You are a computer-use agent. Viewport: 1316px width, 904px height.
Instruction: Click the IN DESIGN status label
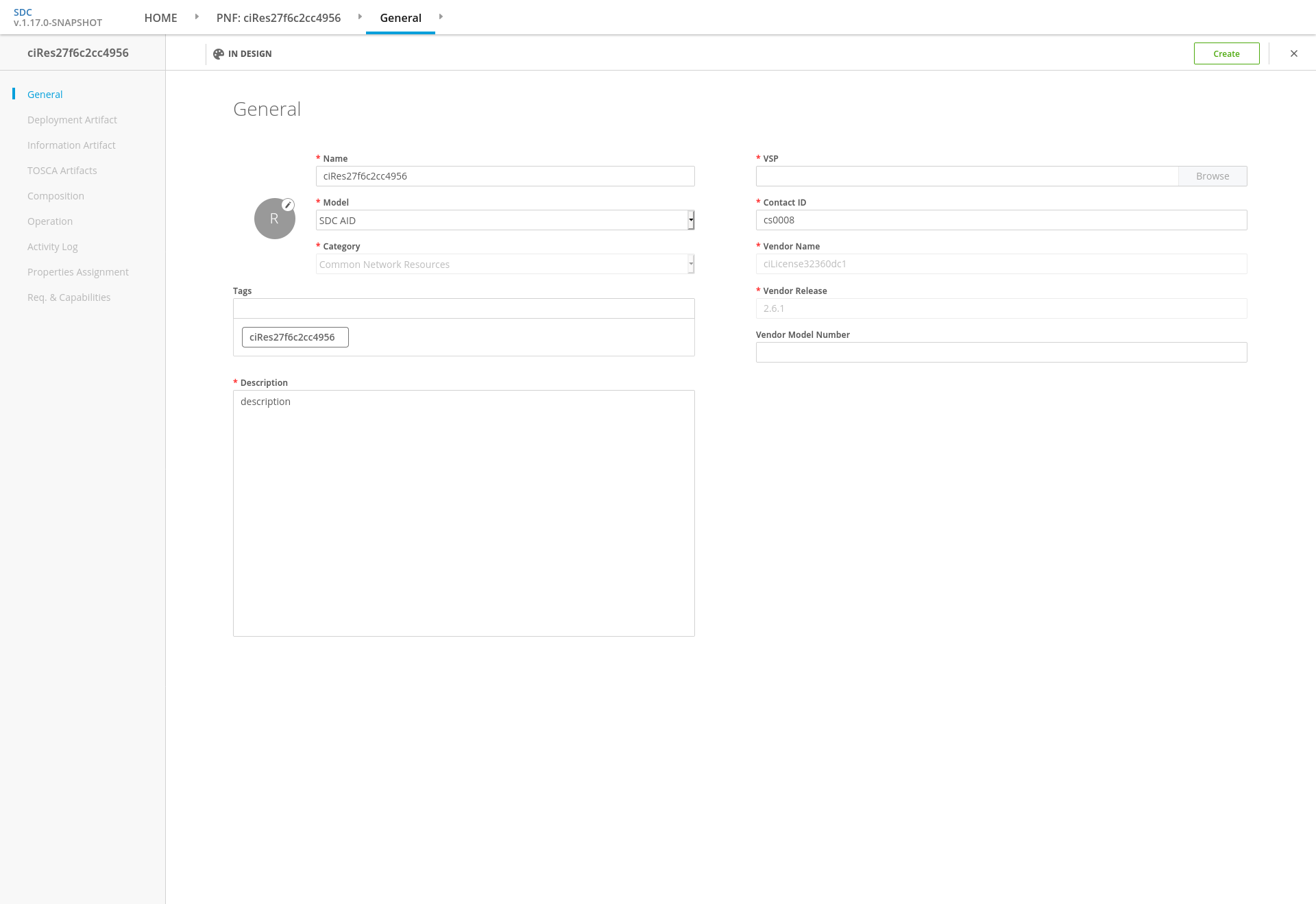[x=249, y=54]
